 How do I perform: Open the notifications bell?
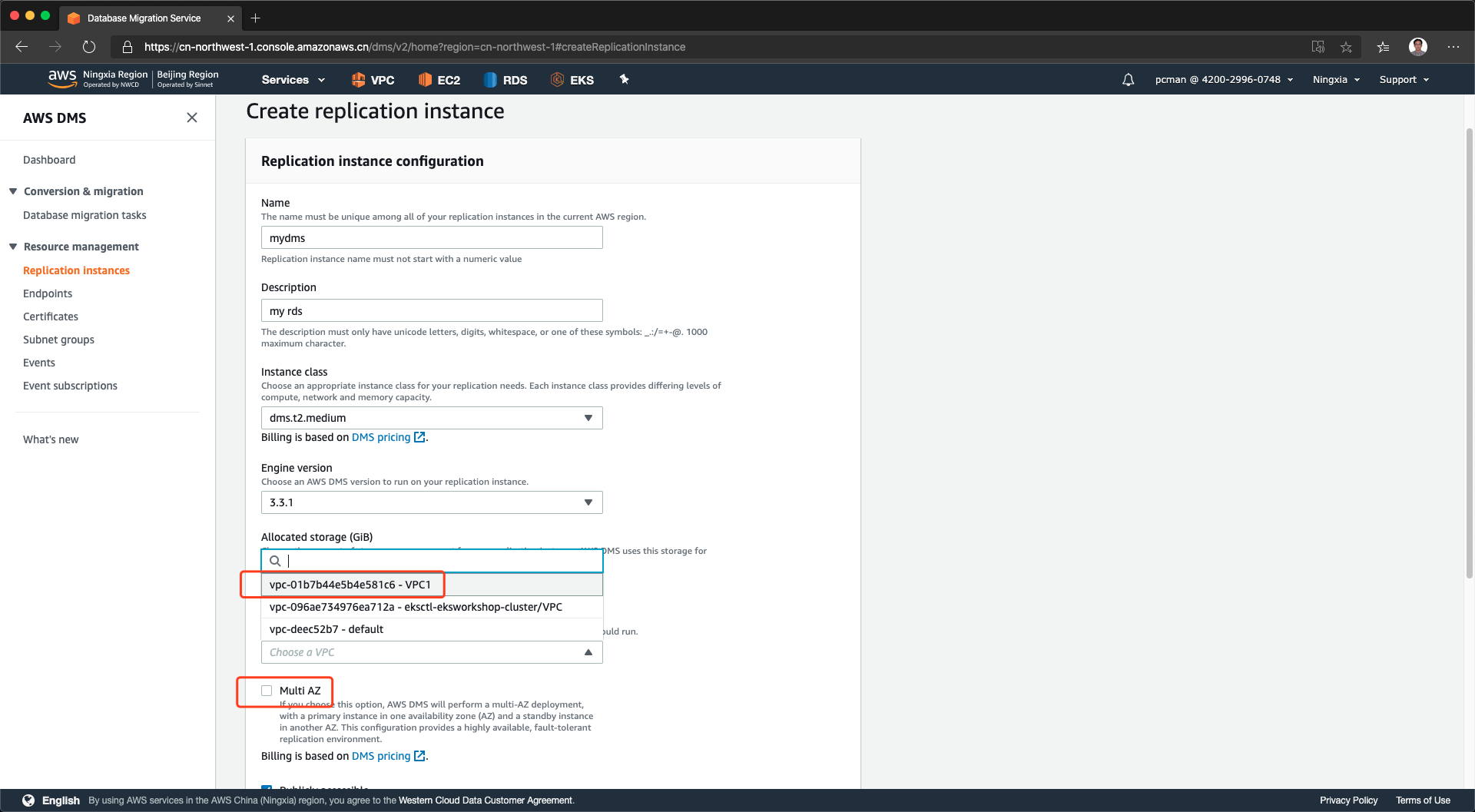tap(1128, 80)
